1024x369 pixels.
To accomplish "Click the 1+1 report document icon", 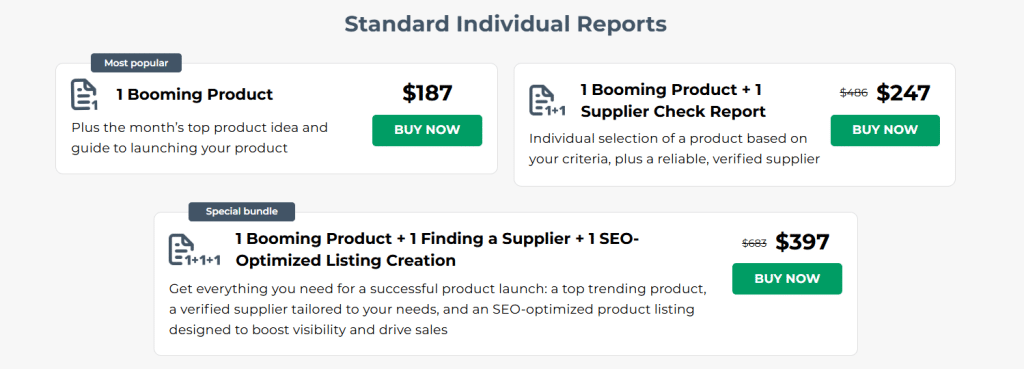I will 547,101.
